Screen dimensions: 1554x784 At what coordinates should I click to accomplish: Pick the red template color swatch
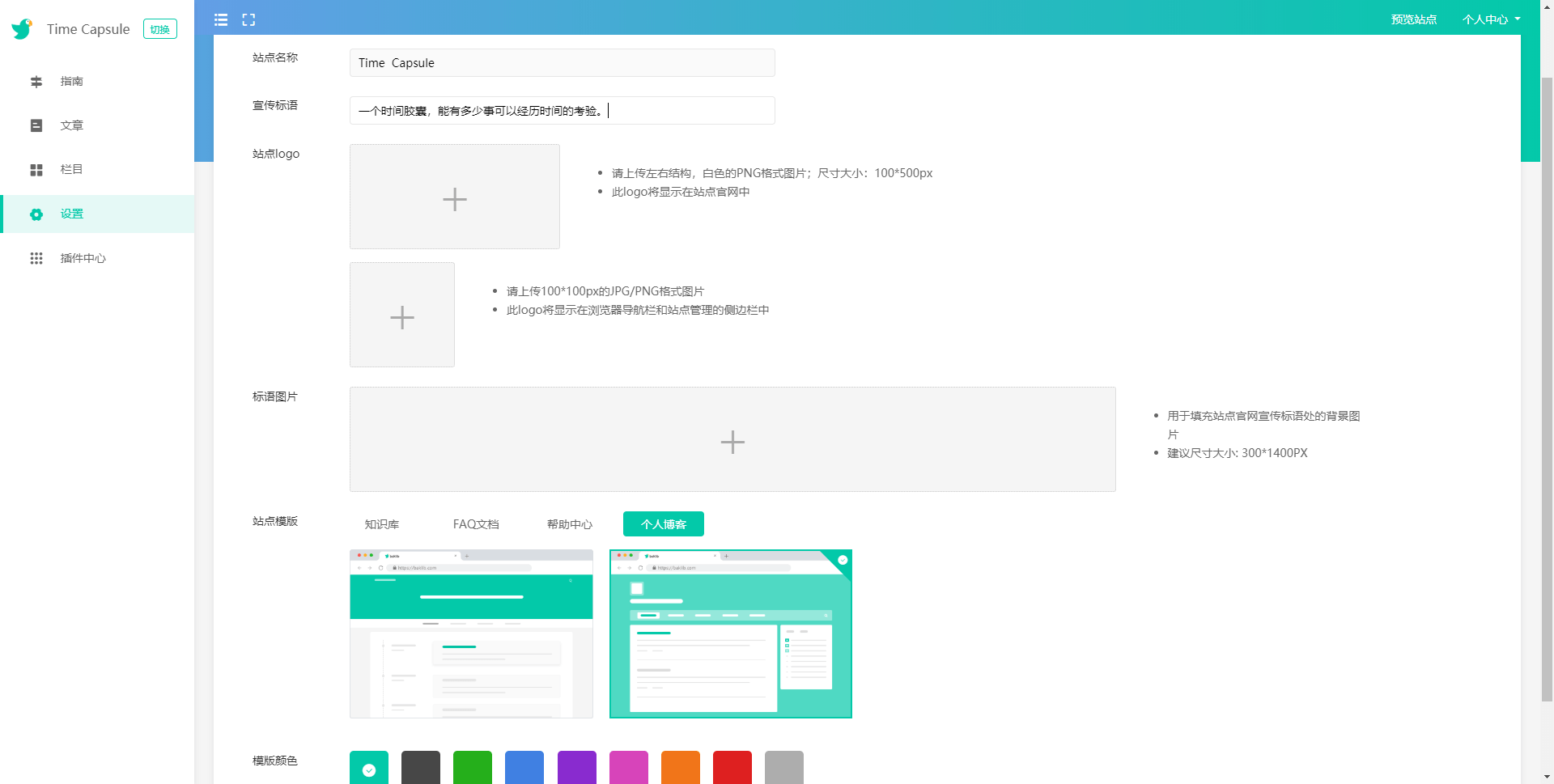[732, 767]
